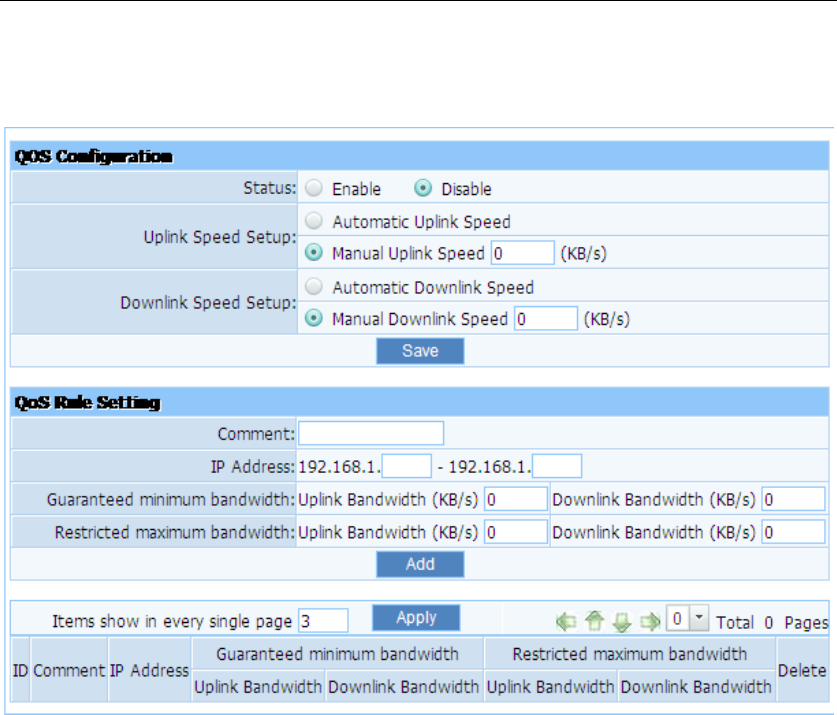This screenshot has height=715, width=837.
Task: Focus Manual Uplink Speed value field
Action: coord(523,253)
